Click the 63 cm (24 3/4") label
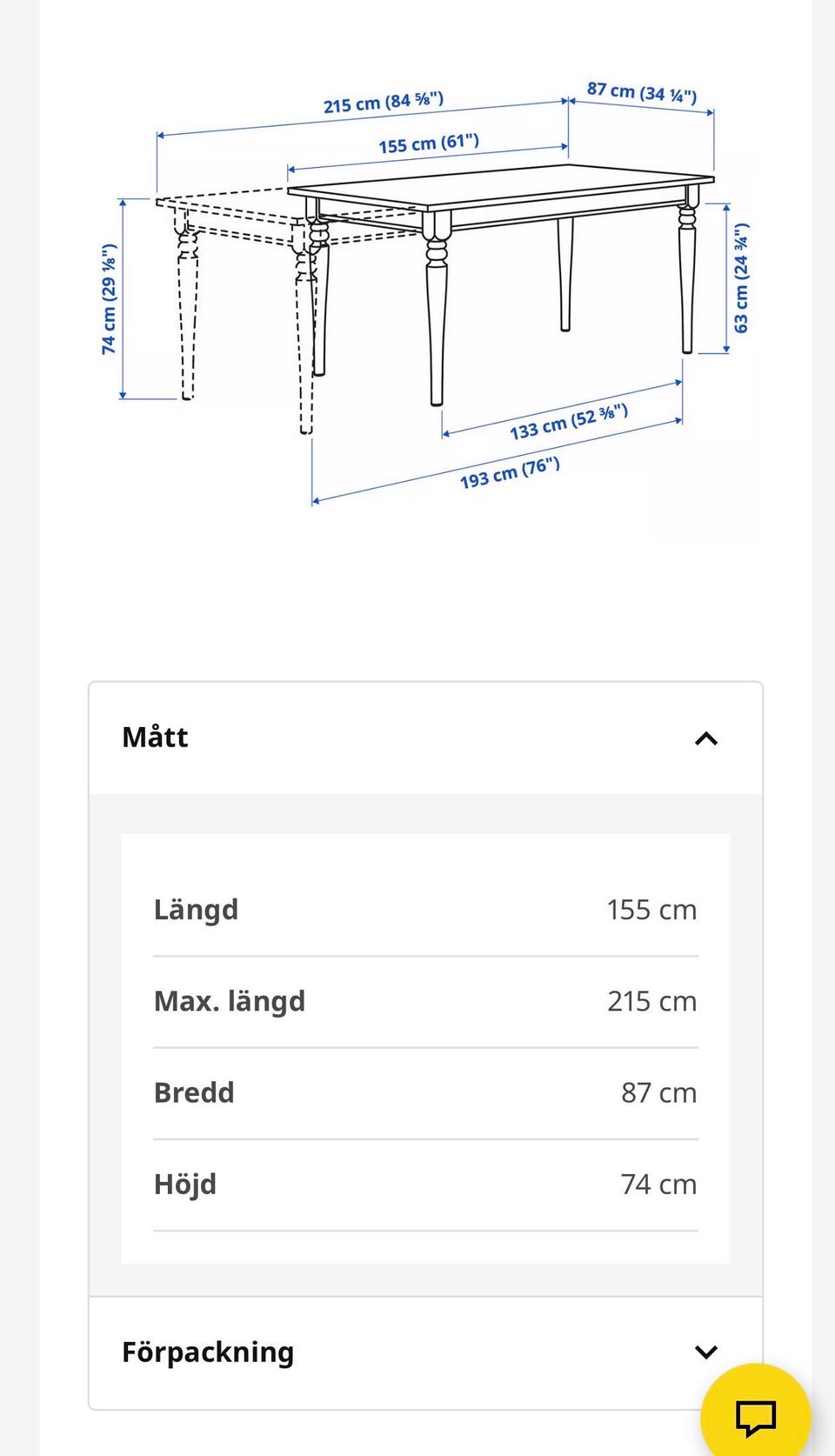 click(x=741, y=278)
